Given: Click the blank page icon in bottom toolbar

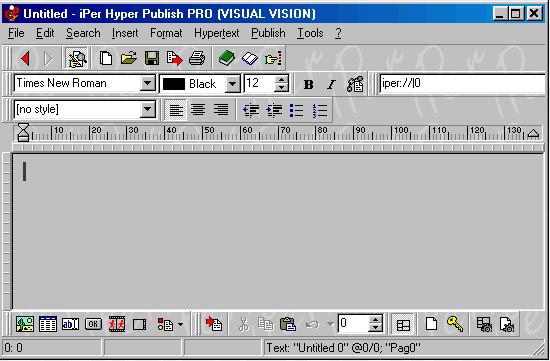Looking at the screenshot, I should [x=431, y=323].
